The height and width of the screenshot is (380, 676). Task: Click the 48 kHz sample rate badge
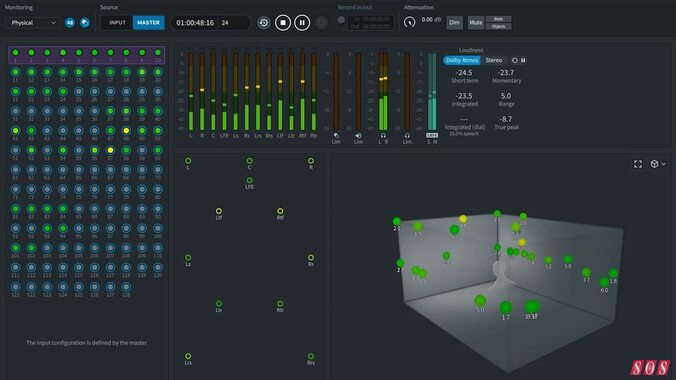pos(70,22)
